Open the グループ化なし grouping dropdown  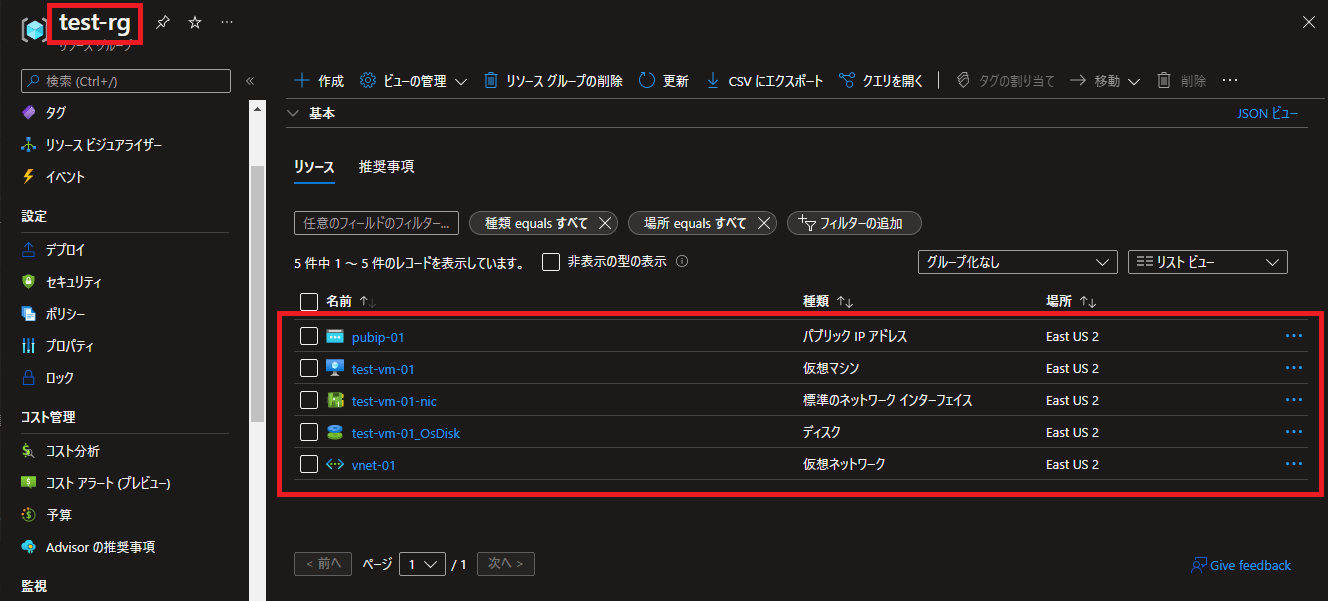tap(1018, 262)
